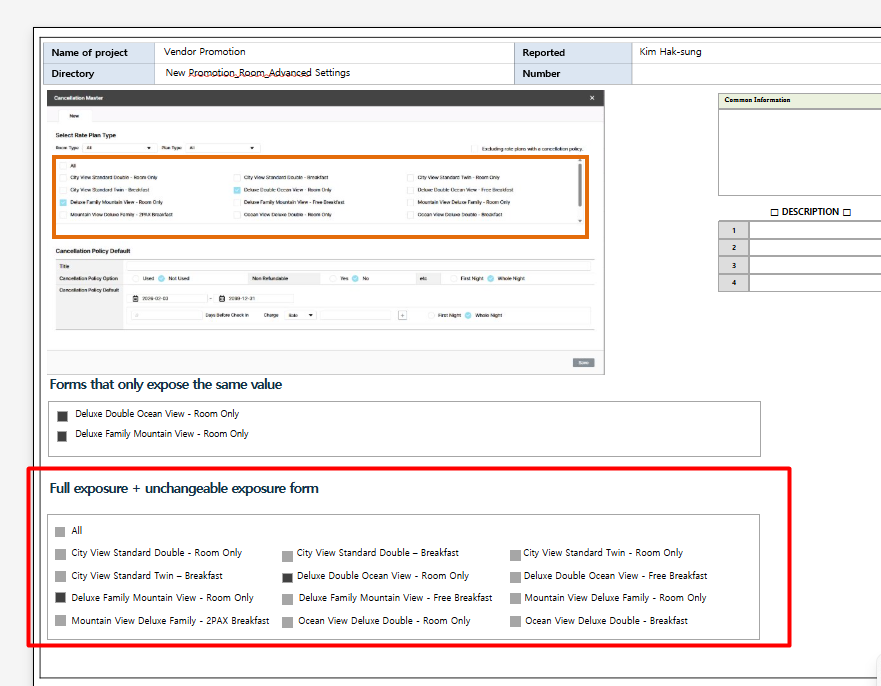Check the All checkbox in the Cancellation Master dialog
This screenshot has height=686, width=881.
click(63, 166)
